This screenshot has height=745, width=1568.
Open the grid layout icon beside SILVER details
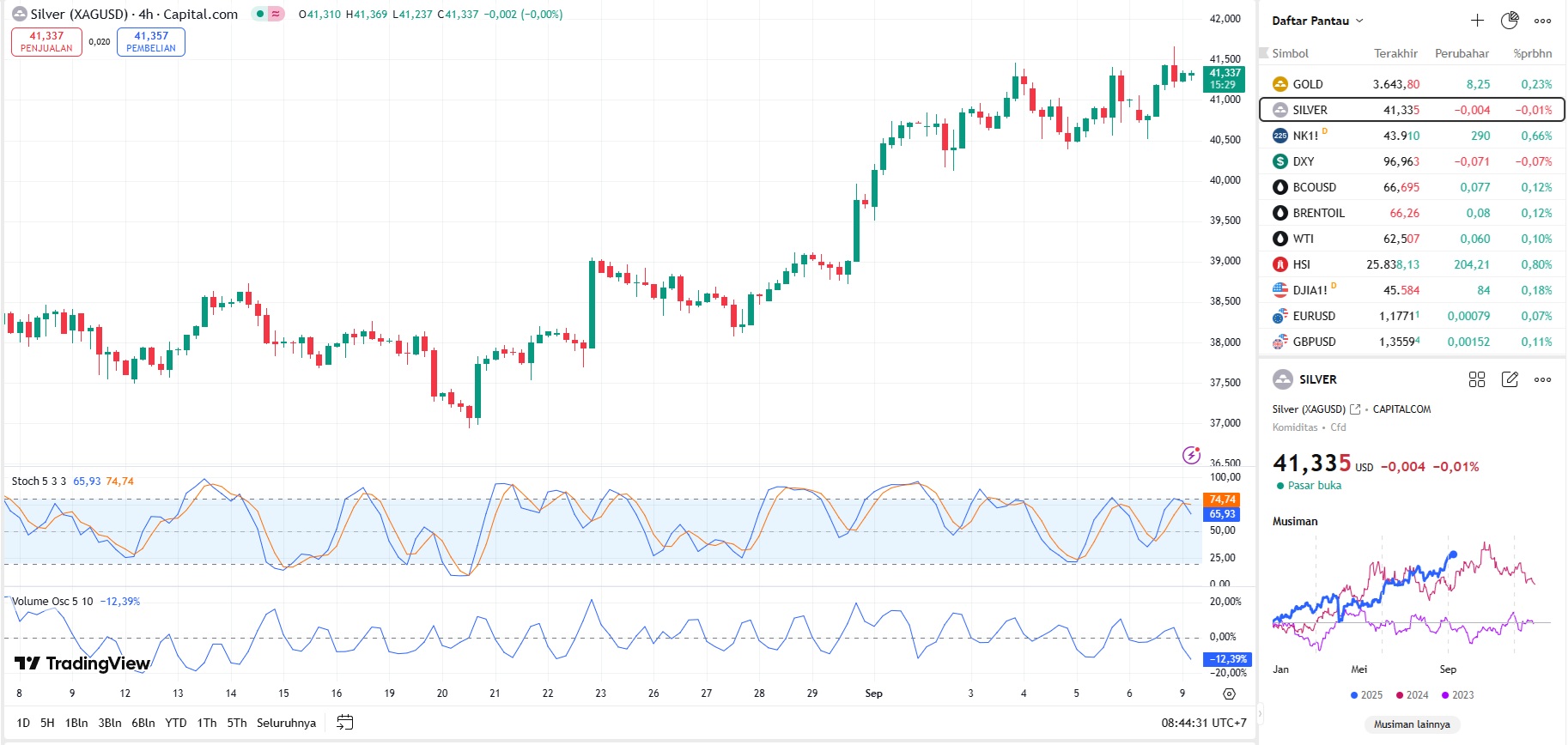pyautogui.click(x=1477, y=379)
